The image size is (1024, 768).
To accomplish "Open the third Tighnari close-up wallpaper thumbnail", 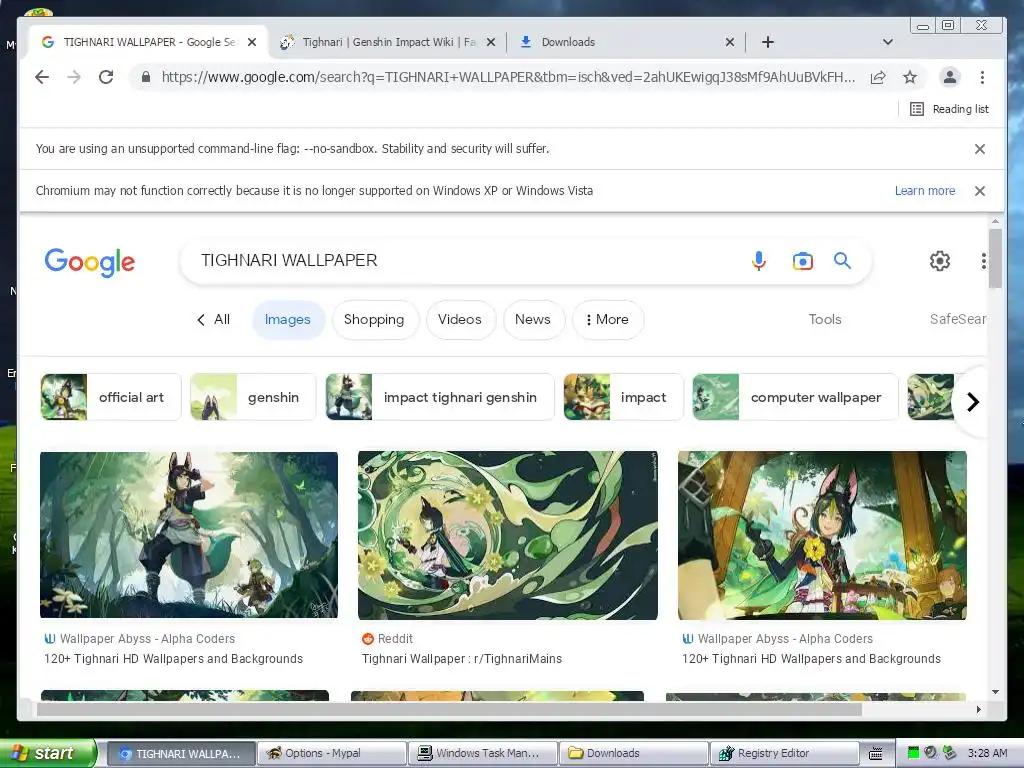I will pos(822,536).
